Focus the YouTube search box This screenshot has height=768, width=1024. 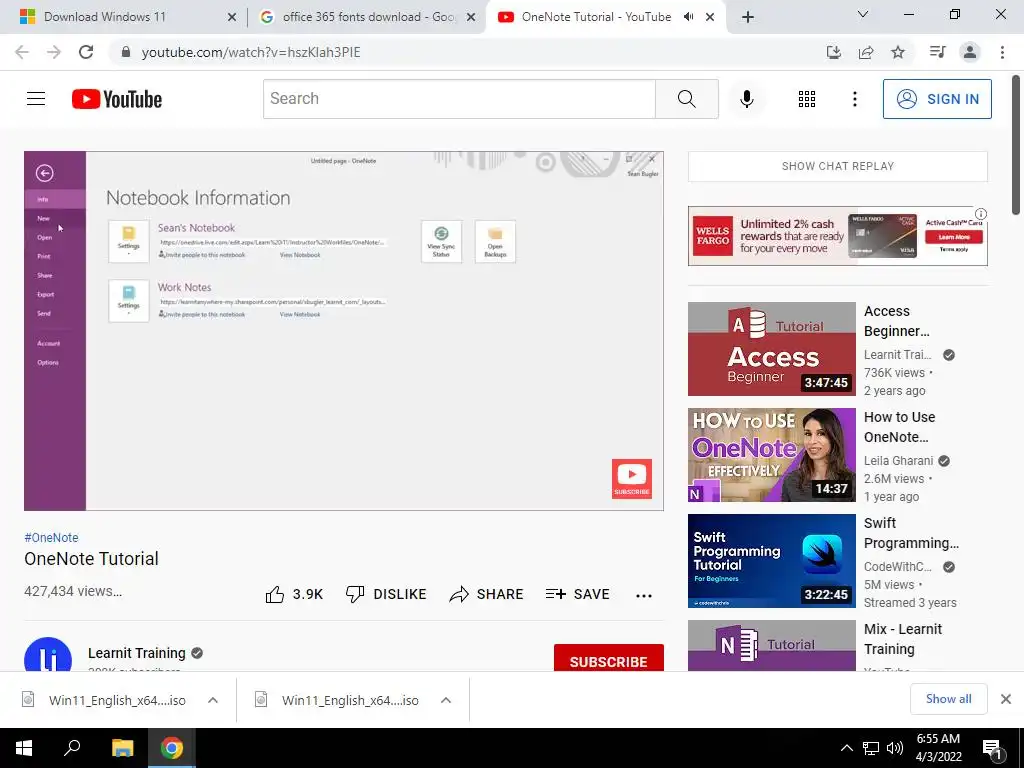[459, 99]
